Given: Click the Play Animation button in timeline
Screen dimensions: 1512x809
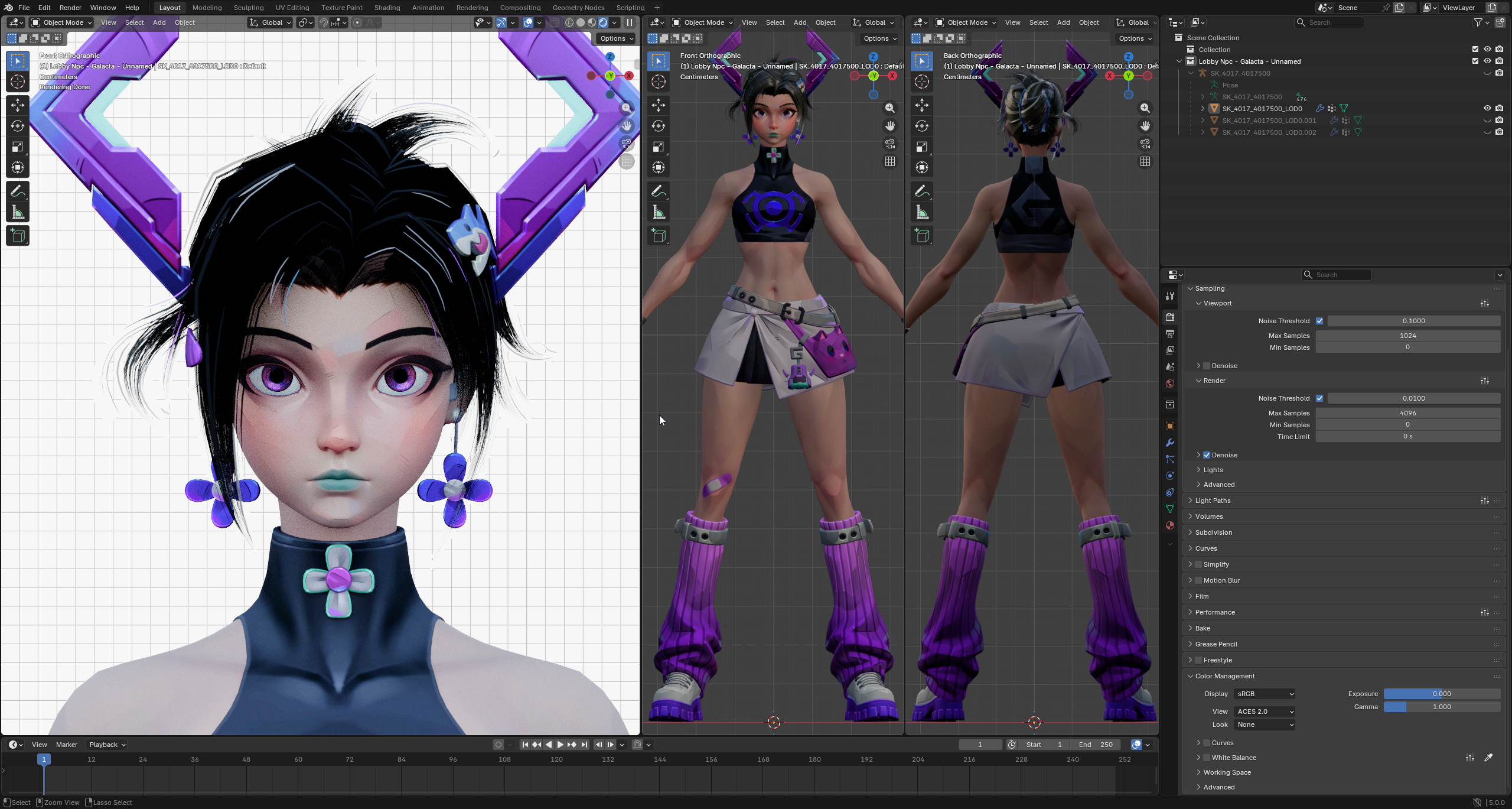Looking at the screenshot, I should 560,745.
